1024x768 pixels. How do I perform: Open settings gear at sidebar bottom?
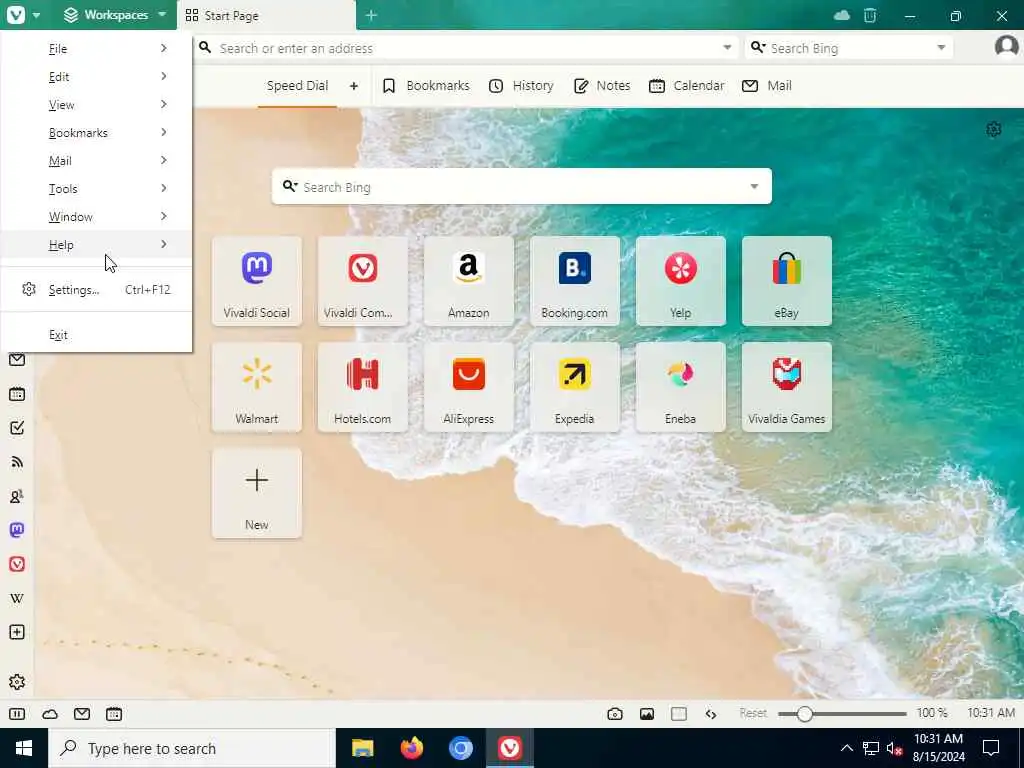(x=17, y=682)
